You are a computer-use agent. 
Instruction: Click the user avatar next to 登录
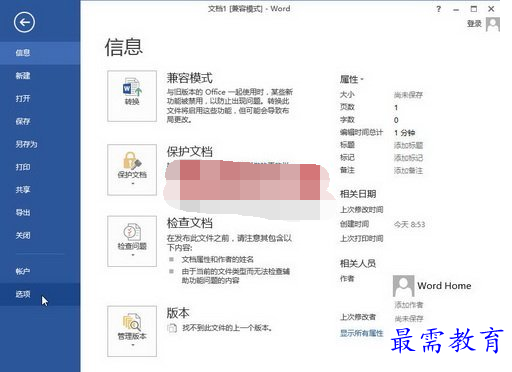493,24
